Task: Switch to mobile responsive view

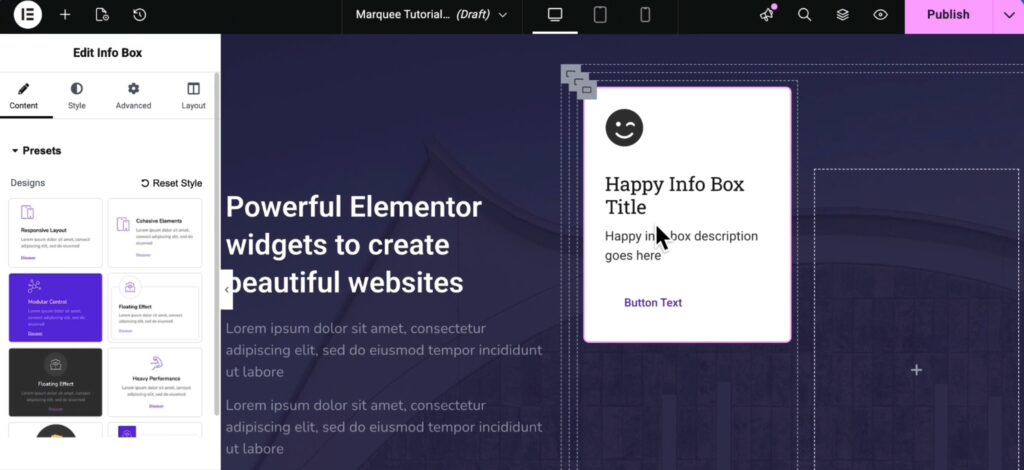Action: 645,15
